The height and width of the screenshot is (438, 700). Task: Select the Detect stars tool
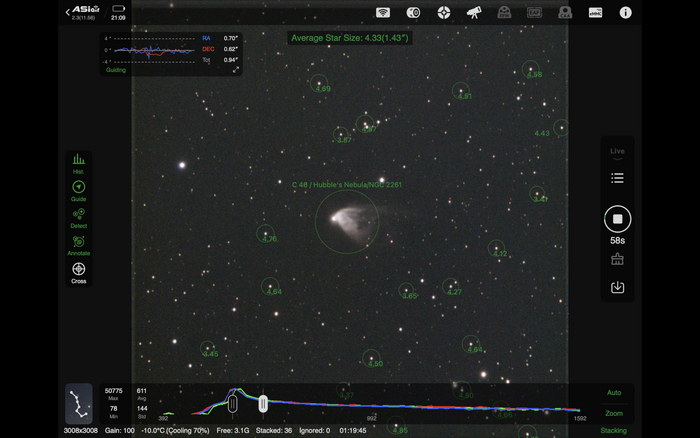tap(78, 217)
